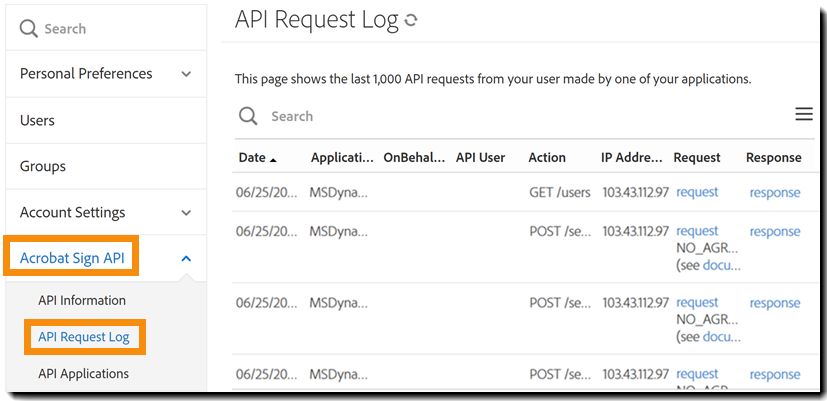Open API Applications sub-item
The height and width of the screenshot is (401, 827).
coord(83,374)
